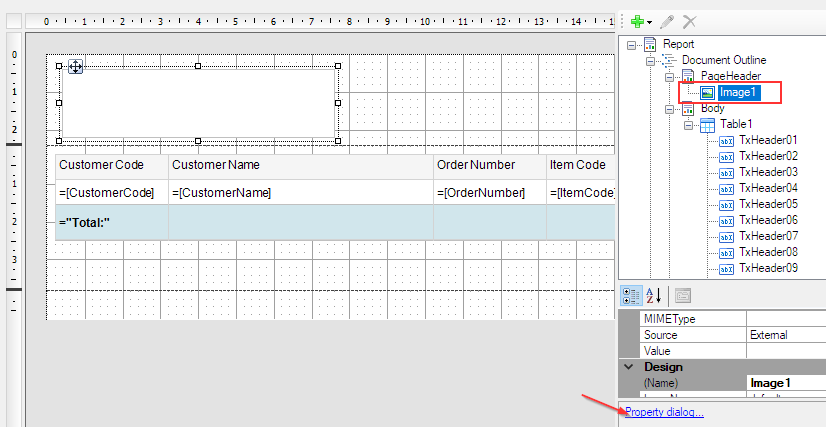The height and width of the screenshot is (427, 826).
Task: Switch property grid to Categorized view
Action: [x=631, y=296]
